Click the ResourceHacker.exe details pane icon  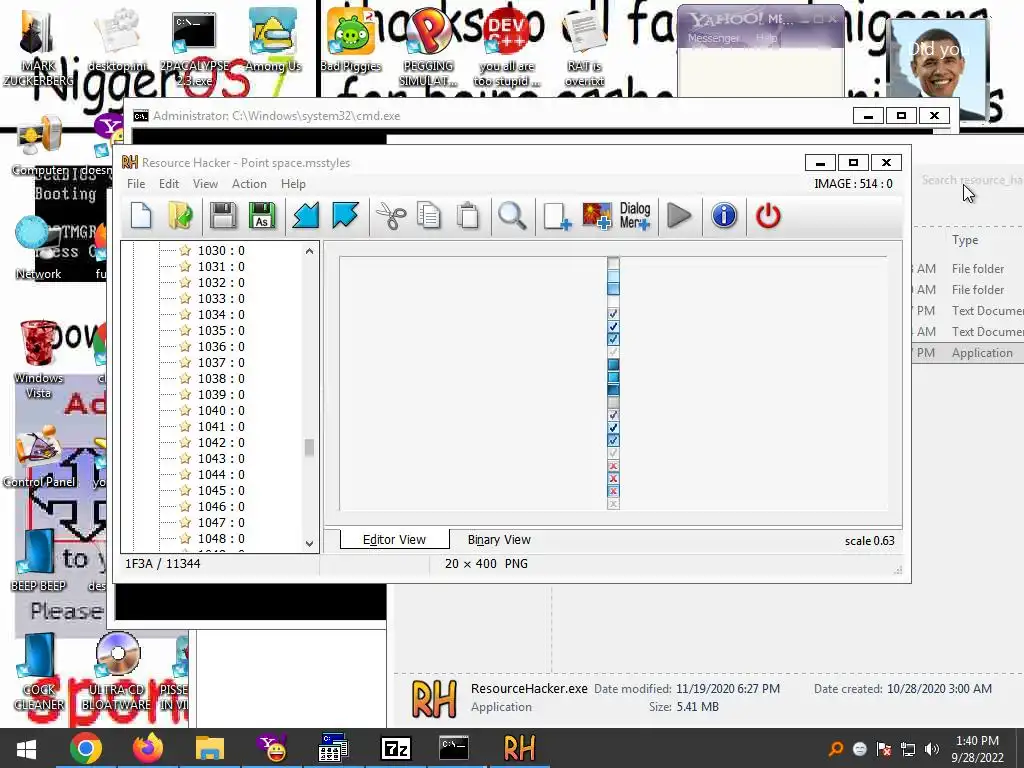pyautogui.click(x=434, y=699)
